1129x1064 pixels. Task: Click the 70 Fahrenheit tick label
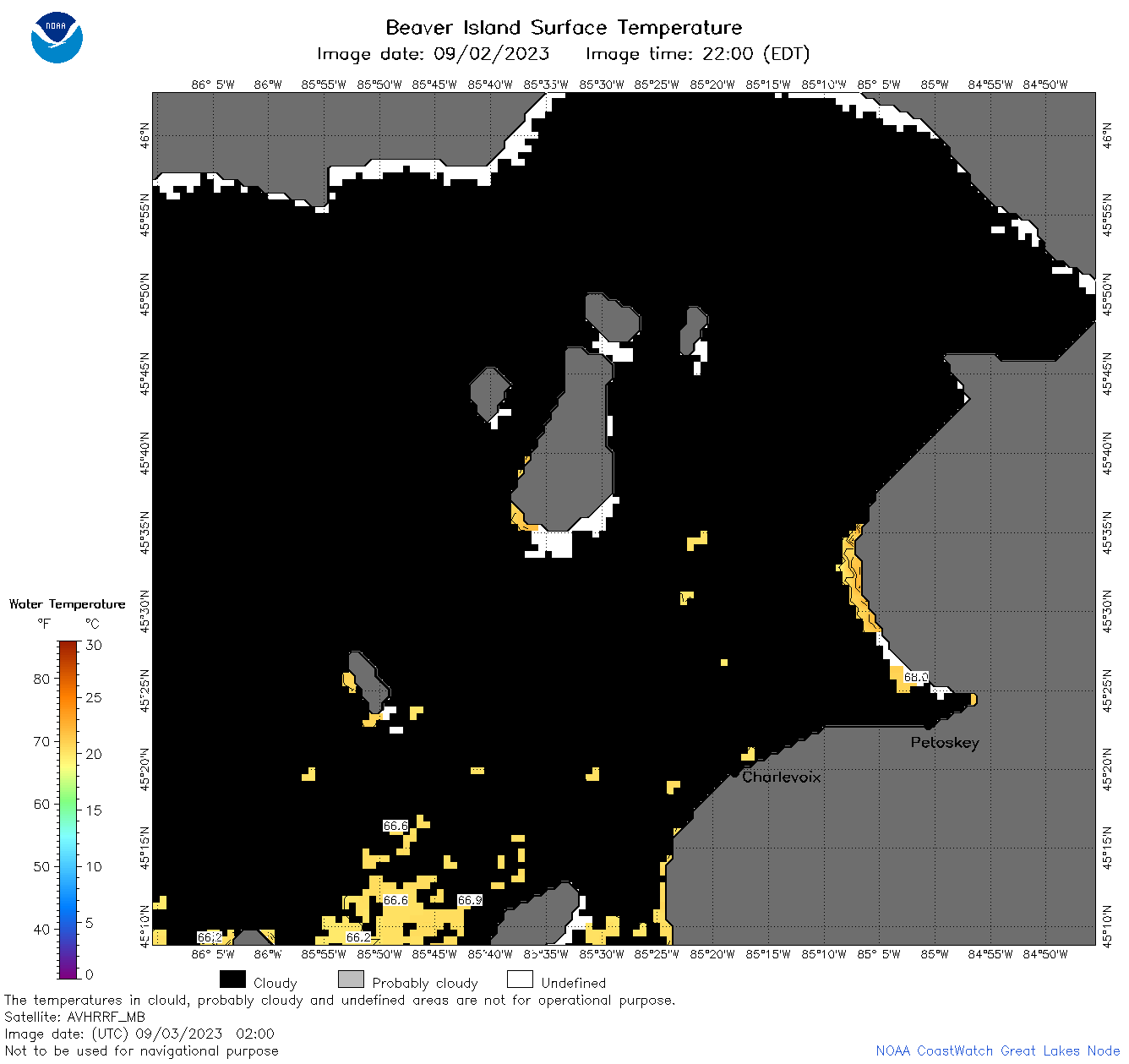point(41,741)
